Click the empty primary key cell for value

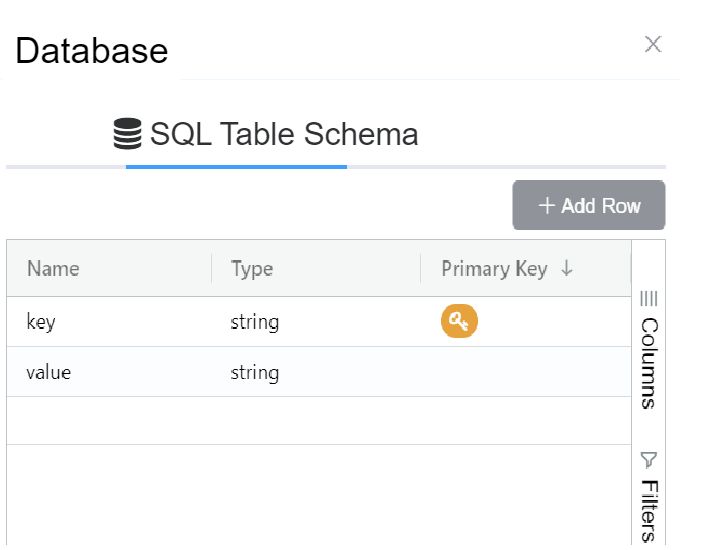(x=525, y=373)
